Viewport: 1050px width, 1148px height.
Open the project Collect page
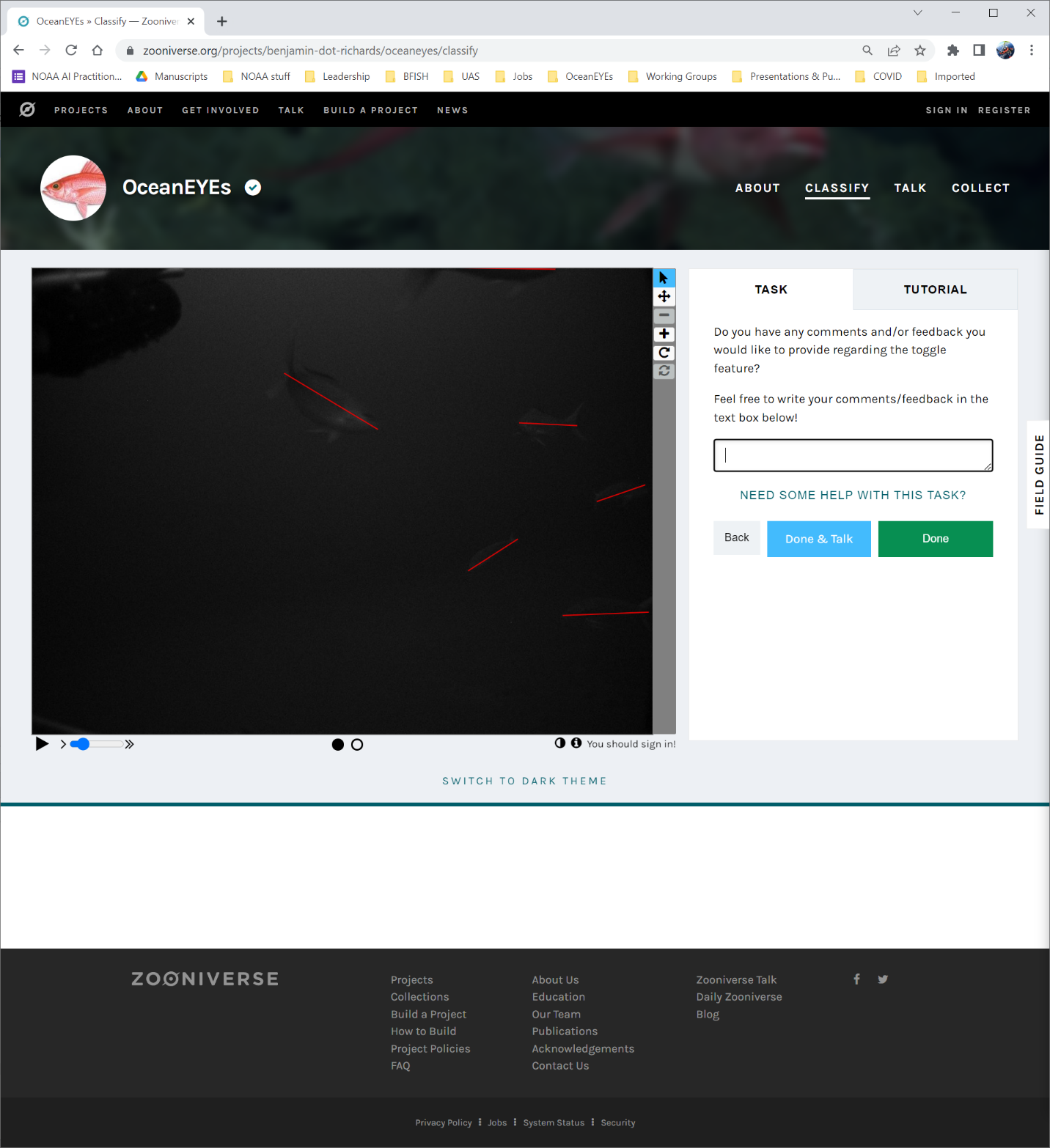tap(980, 188)
